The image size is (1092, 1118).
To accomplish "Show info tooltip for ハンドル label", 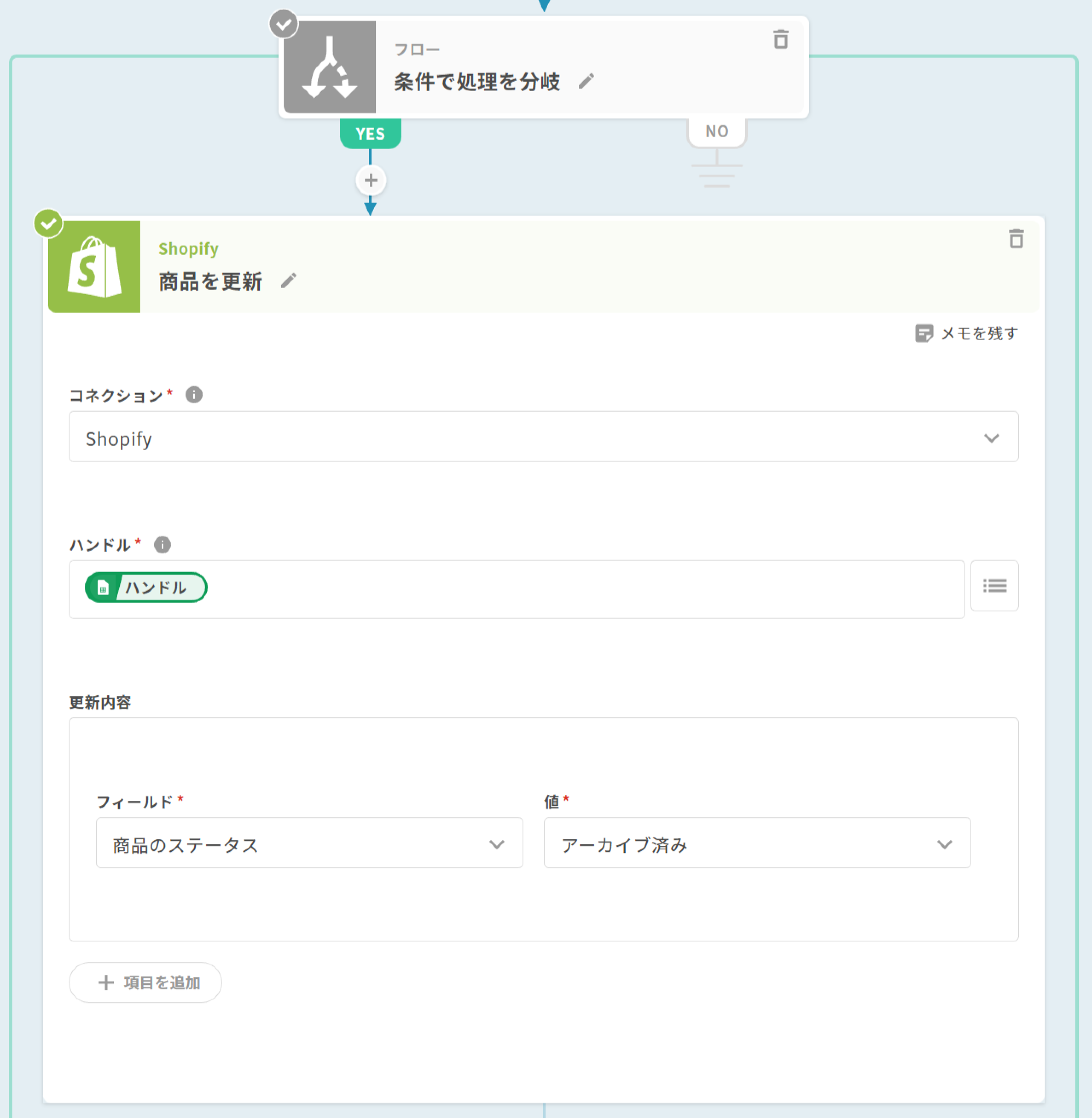I will point(163,545).
